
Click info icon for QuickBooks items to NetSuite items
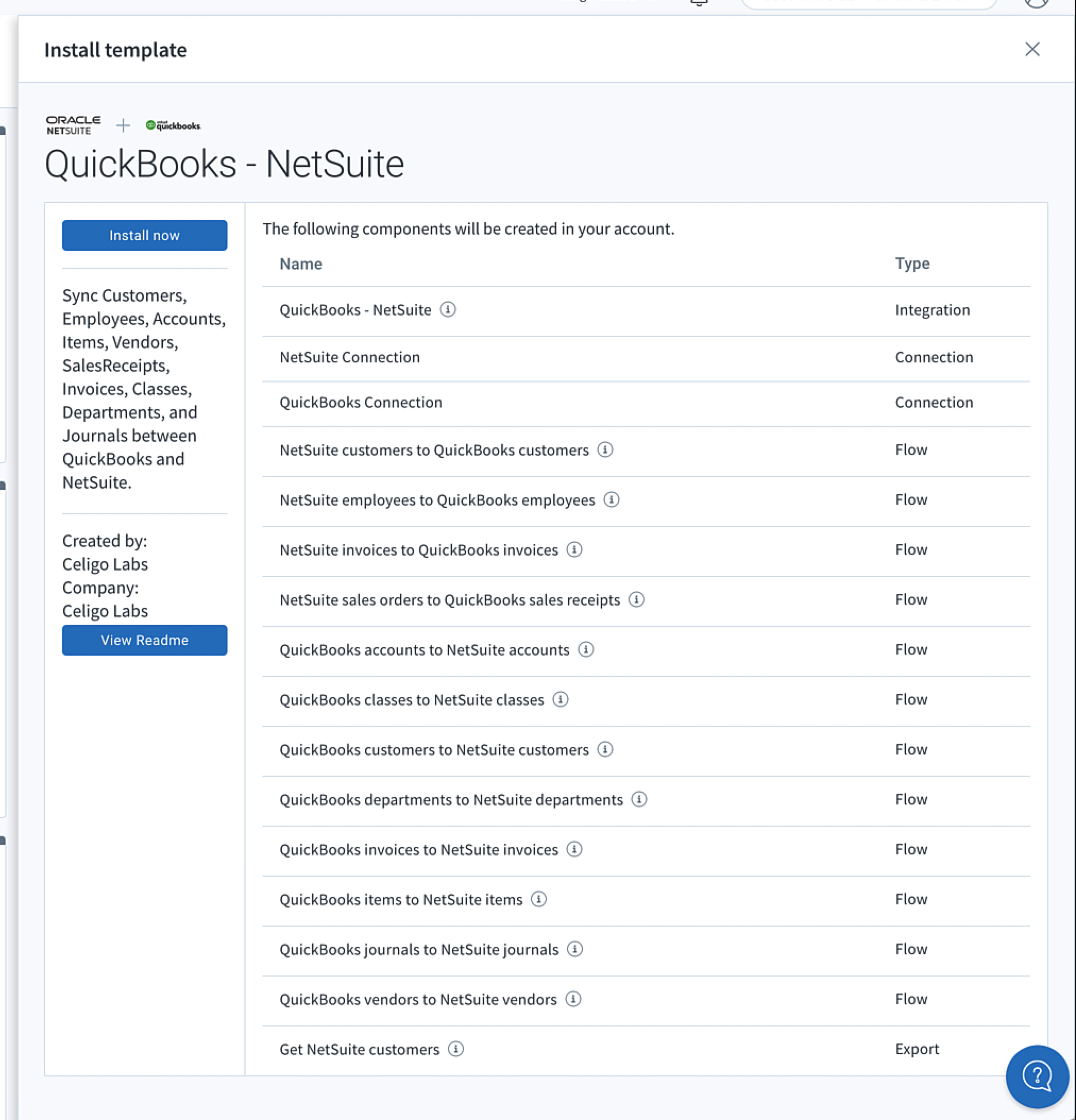point(539,899)
